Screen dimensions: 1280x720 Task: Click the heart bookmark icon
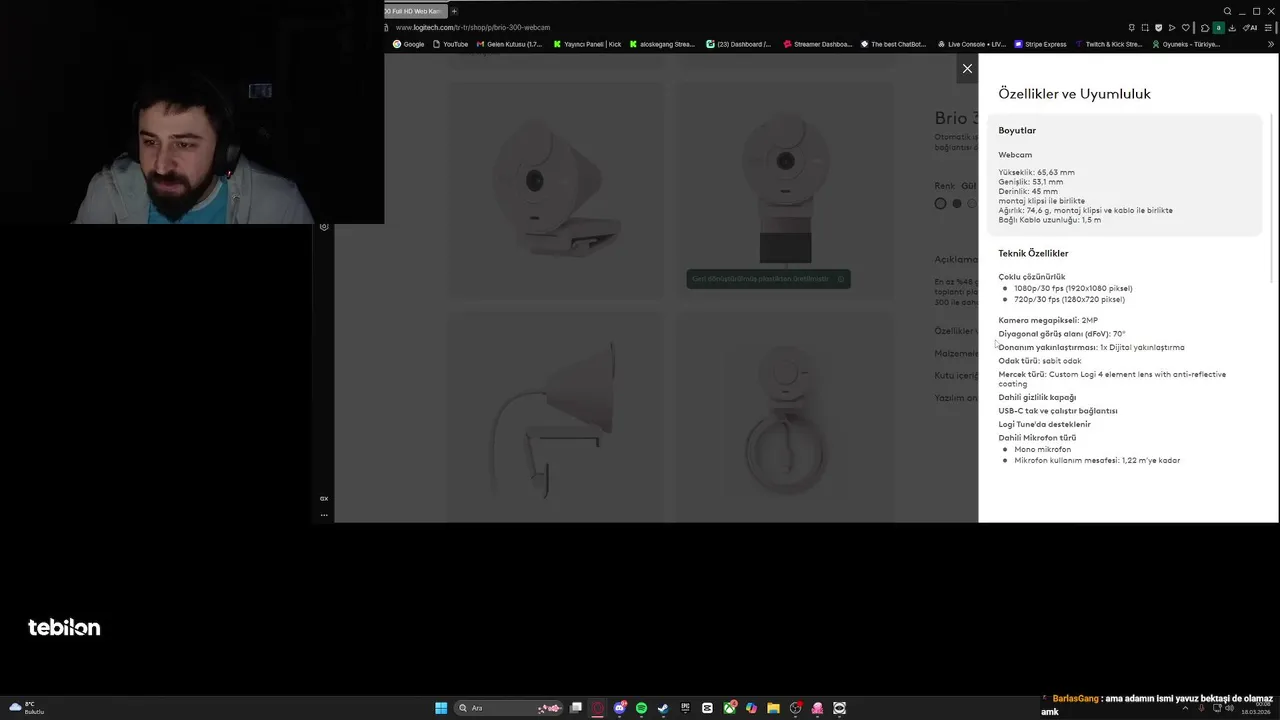[1186, 27]
